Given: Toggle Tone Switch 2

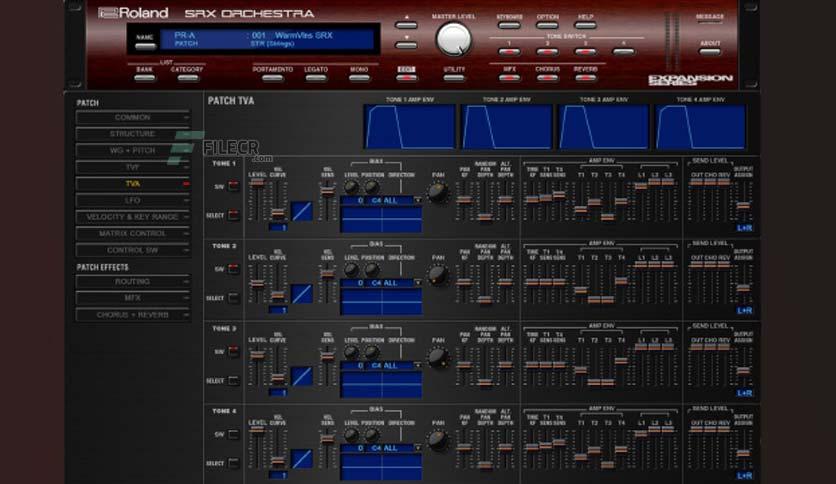Looking at the screenshot, I should [x=547, y=52].
